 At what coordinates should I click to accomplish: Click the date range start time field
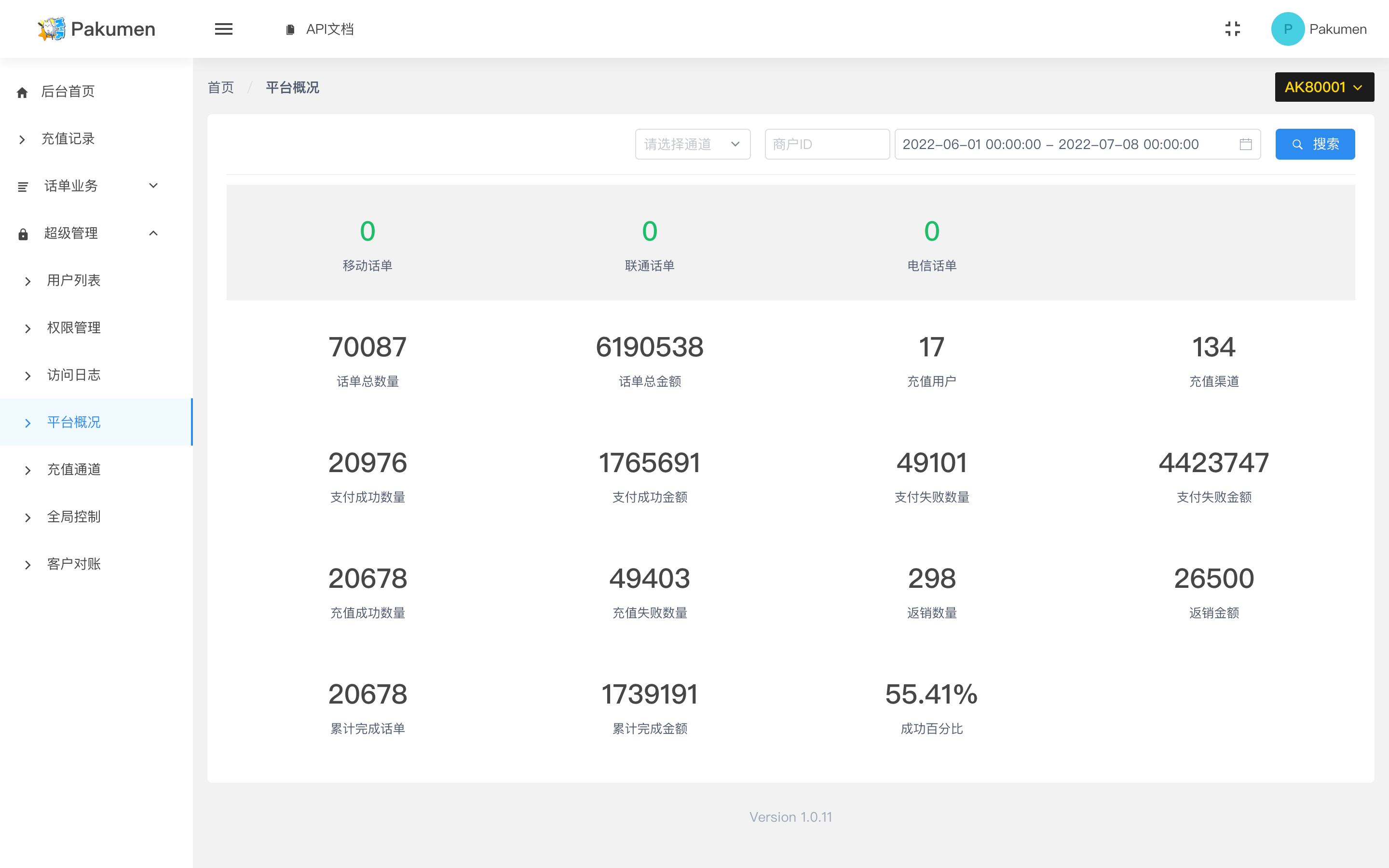click(x=971, y=144)
